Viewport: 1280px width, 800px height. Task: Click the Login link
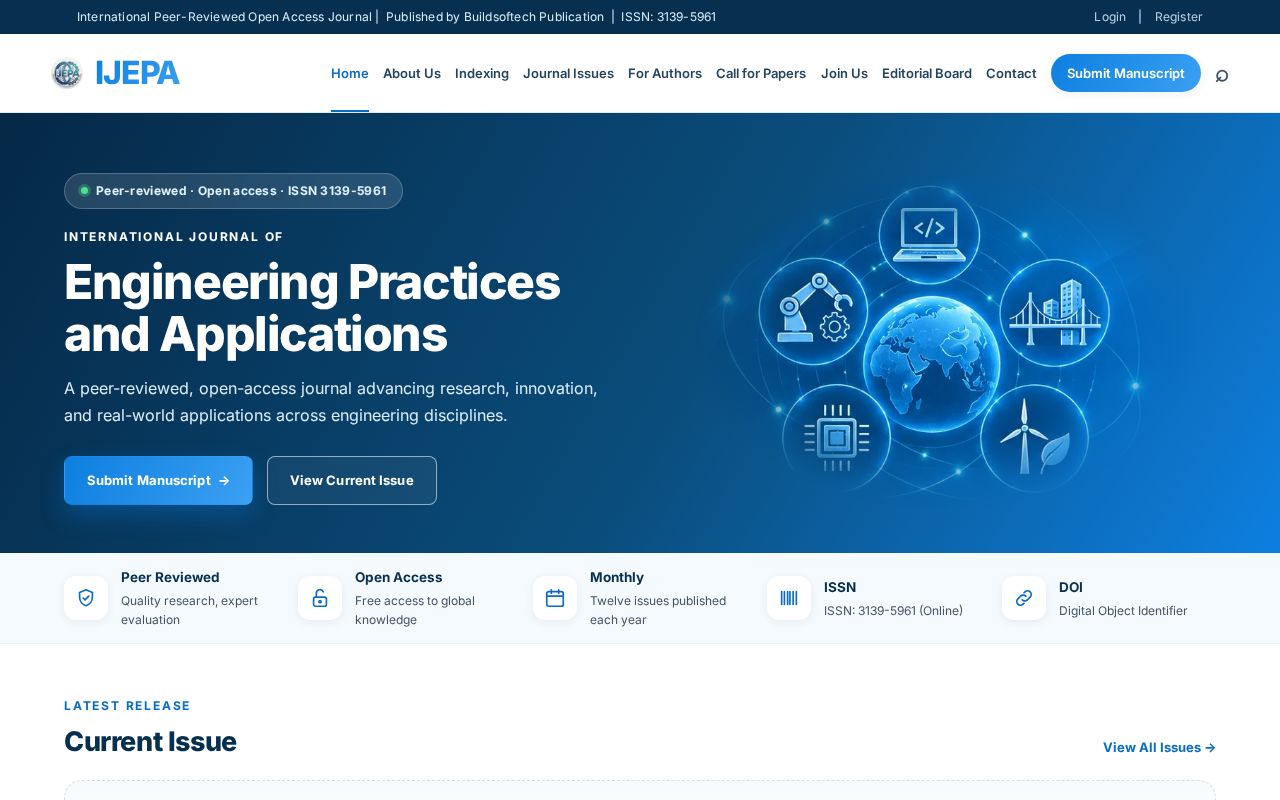[x=1110, y=16]
